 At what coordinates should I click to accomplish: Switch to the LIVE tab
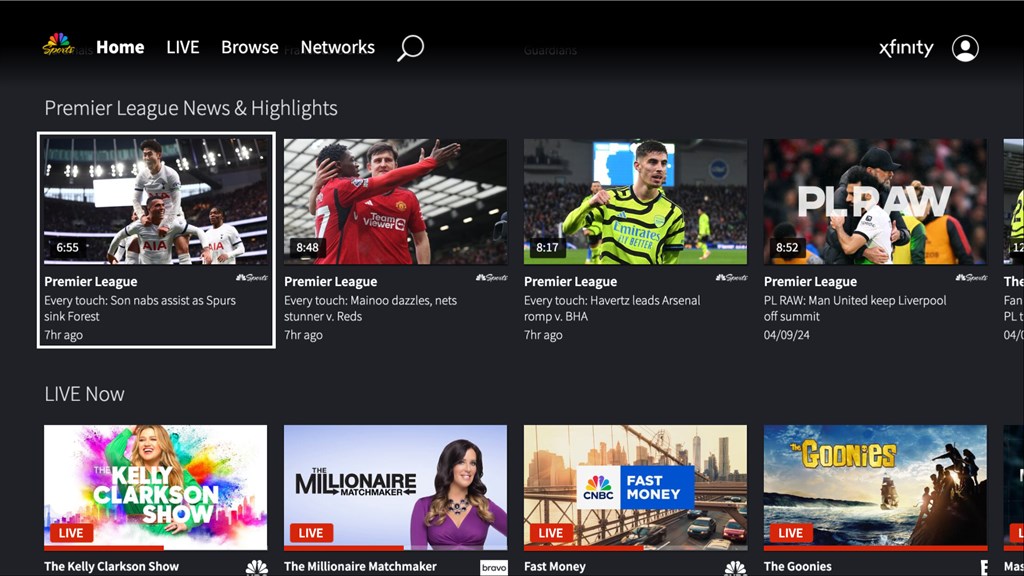[182, 47]
